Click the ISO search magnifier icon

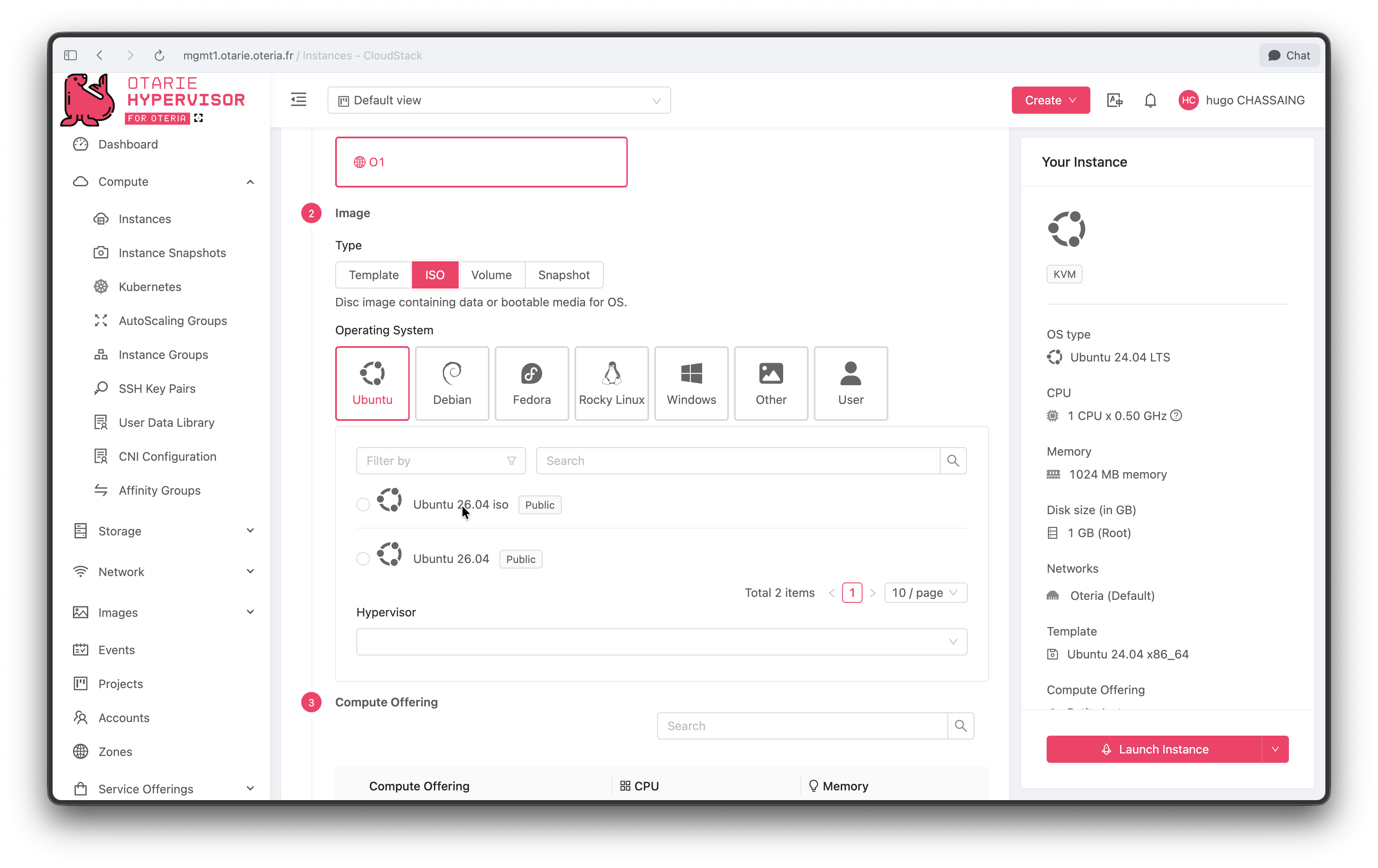click(x=953, y=461)
